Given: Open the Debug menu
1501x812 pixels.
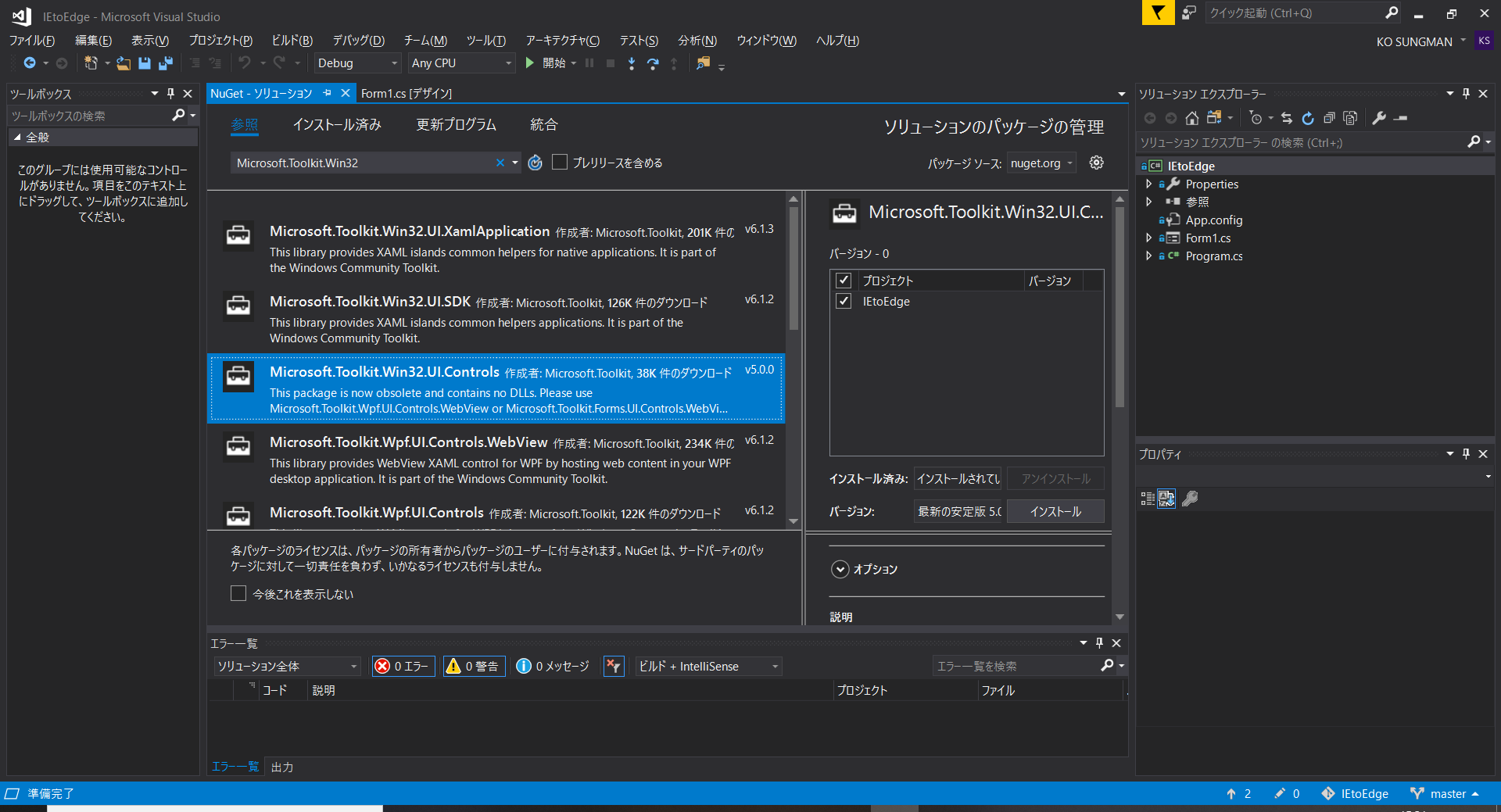Looking at the screenshot, I should (359, 41).
